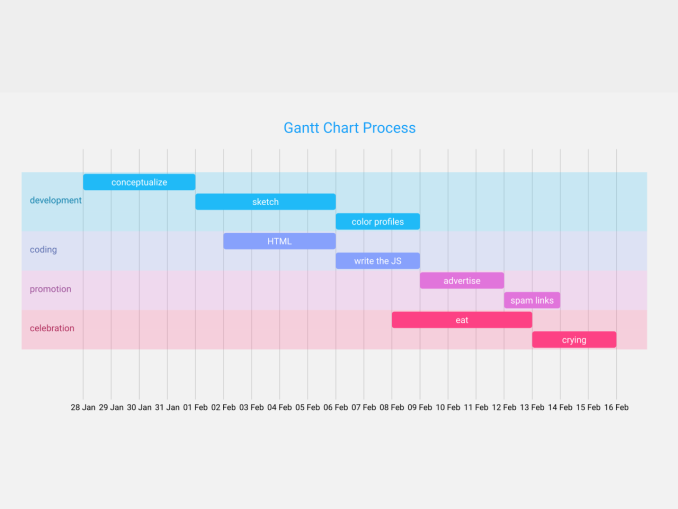Viewport: 678px width, 509px height.
Task: Select the sketch task bar
Action: click(265, 202)
